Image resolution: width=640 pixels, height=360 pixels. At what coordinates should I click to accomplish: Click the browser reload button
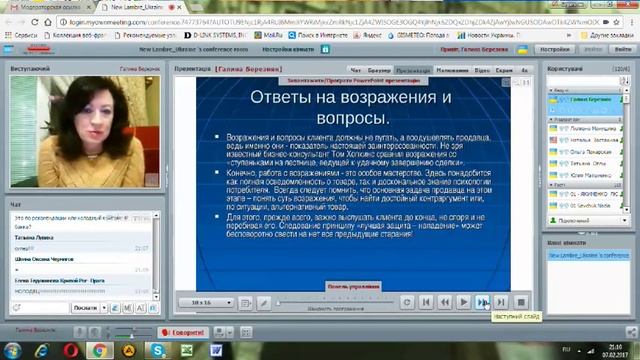[x=35, y=22]
